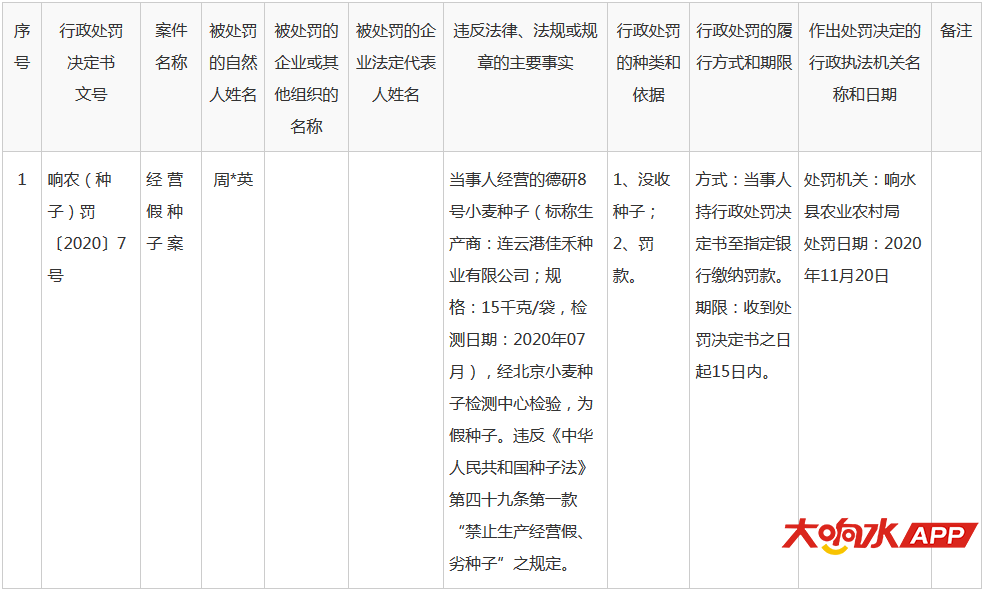Click penalty text '2、罚款。'
985x592 pixels.
click(x=633, y=260)
